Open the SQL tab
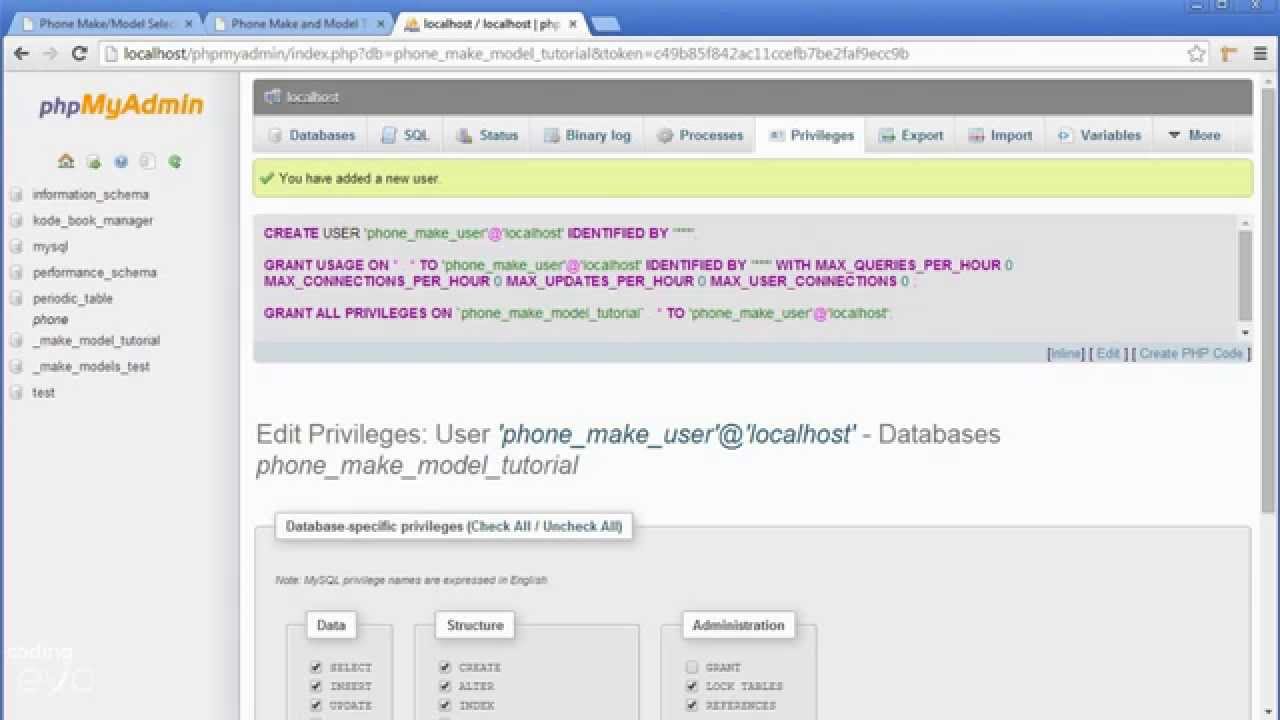 (405, 135)
